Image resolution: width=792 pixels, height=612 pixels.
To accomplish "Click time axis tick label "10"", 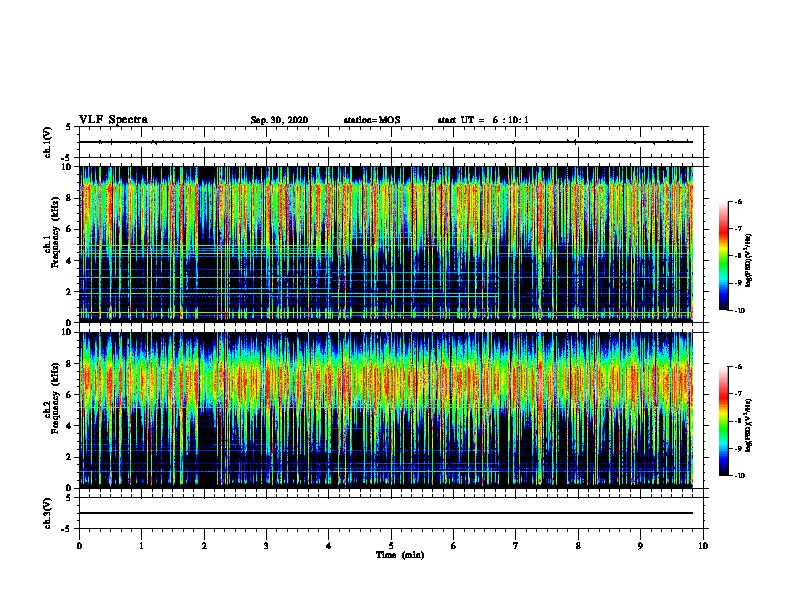I will (x=703, y=546).
